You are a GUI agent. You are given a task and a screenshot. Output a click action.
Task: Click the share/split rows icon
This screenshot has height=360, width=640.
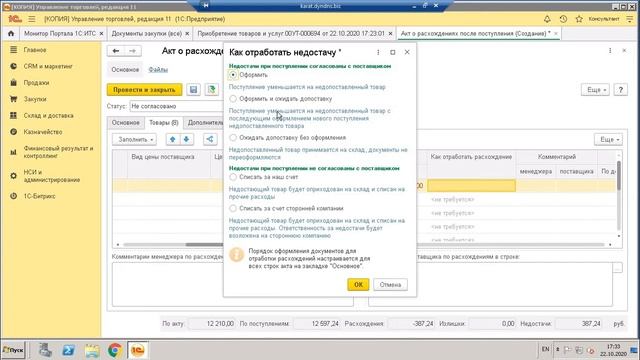coord(210,139)
